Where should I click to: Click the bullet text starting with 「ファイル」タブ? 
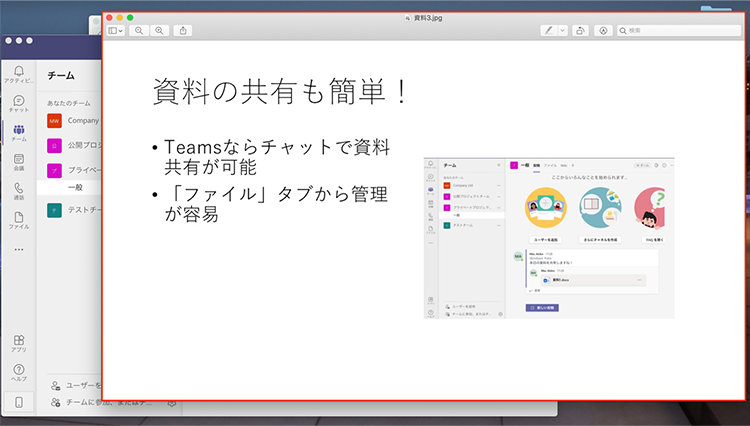[x=276, y=204]
